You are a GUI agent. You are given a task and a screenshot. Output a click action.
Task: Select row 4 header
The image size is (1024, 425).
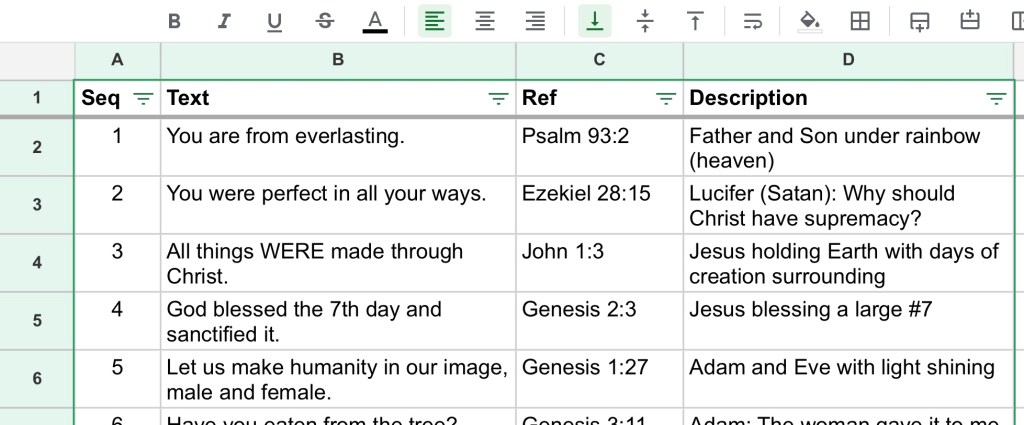click(37, 263)
